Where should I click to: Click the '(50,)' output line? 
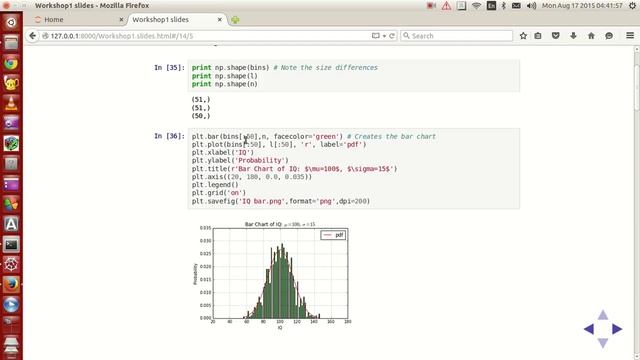click(201, 116)
